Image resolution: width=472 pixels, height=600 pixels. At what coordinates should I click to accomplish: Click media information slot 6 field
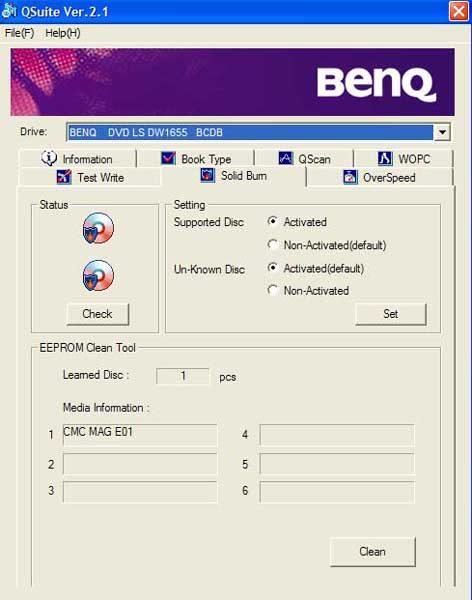click(337, 492)
